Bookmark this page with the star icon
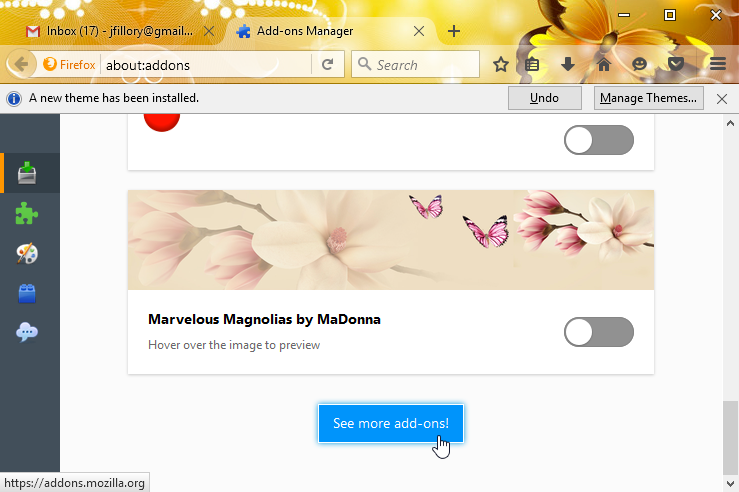 pyautogui.click(x=500, y=65)
